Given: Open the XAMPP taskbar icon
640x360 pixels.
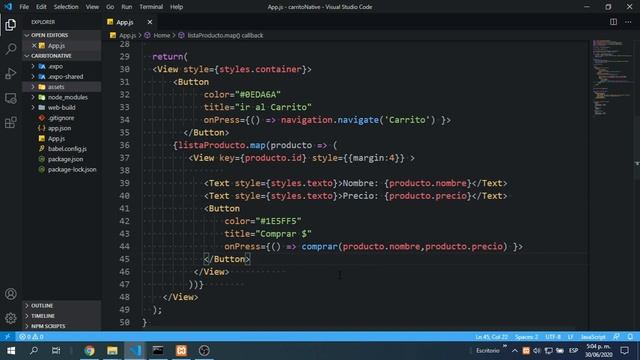Looking at the screenshot, I should point(181,351).
